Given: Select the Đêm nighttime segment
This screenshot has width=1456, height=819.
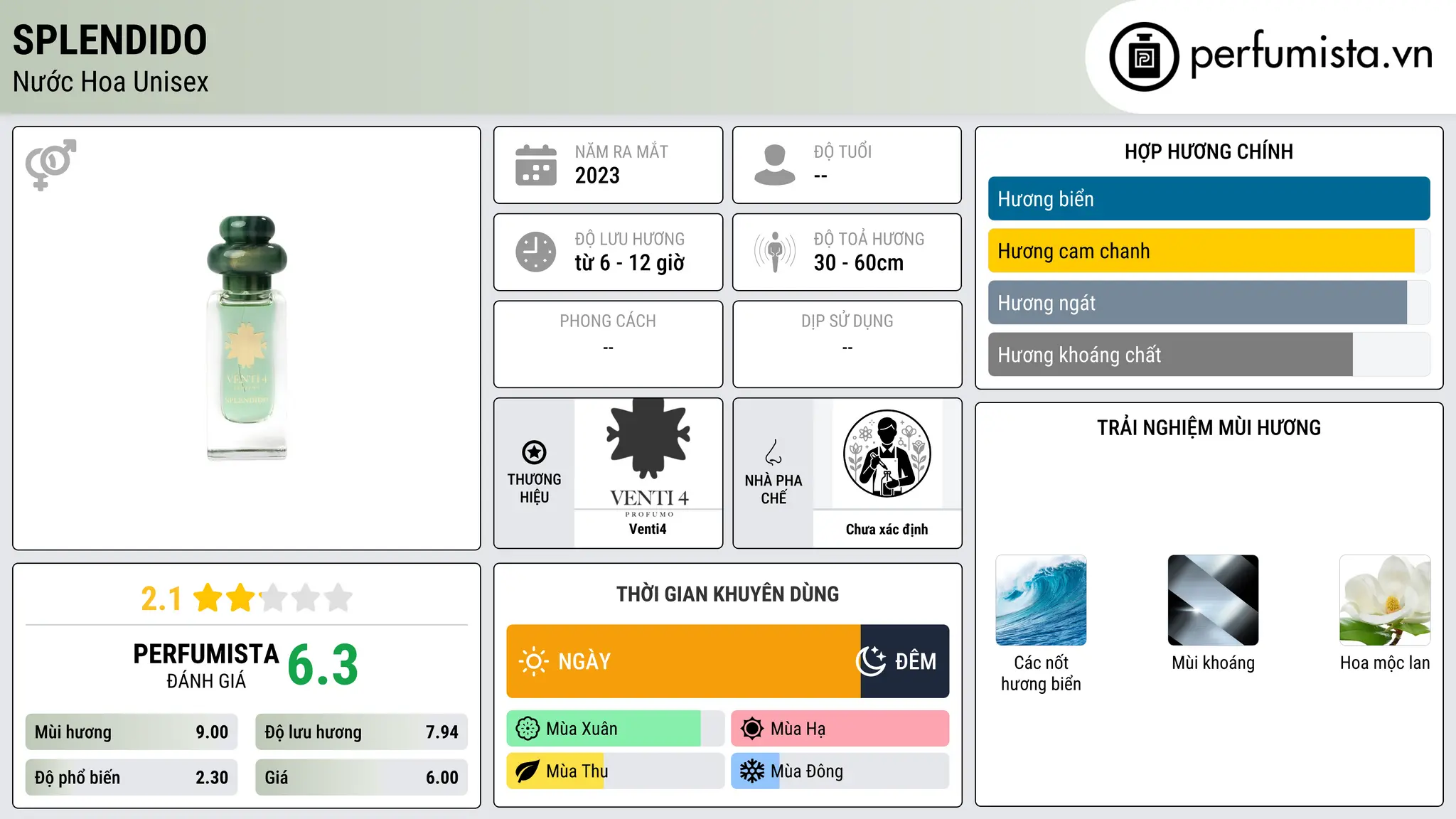Looking at the screenshot, I should [x=905, y=661].
